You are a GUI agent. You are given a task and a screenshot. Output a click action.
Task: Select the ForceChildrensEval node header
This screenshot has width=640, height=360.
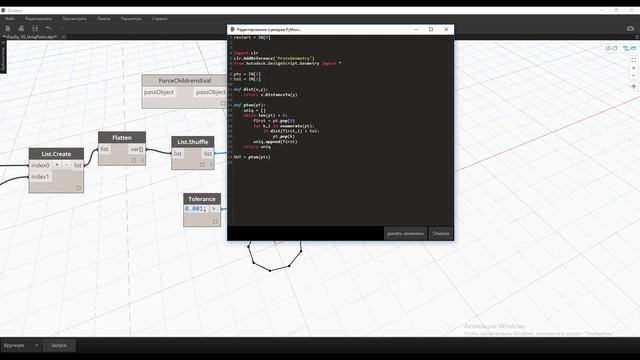184,80
